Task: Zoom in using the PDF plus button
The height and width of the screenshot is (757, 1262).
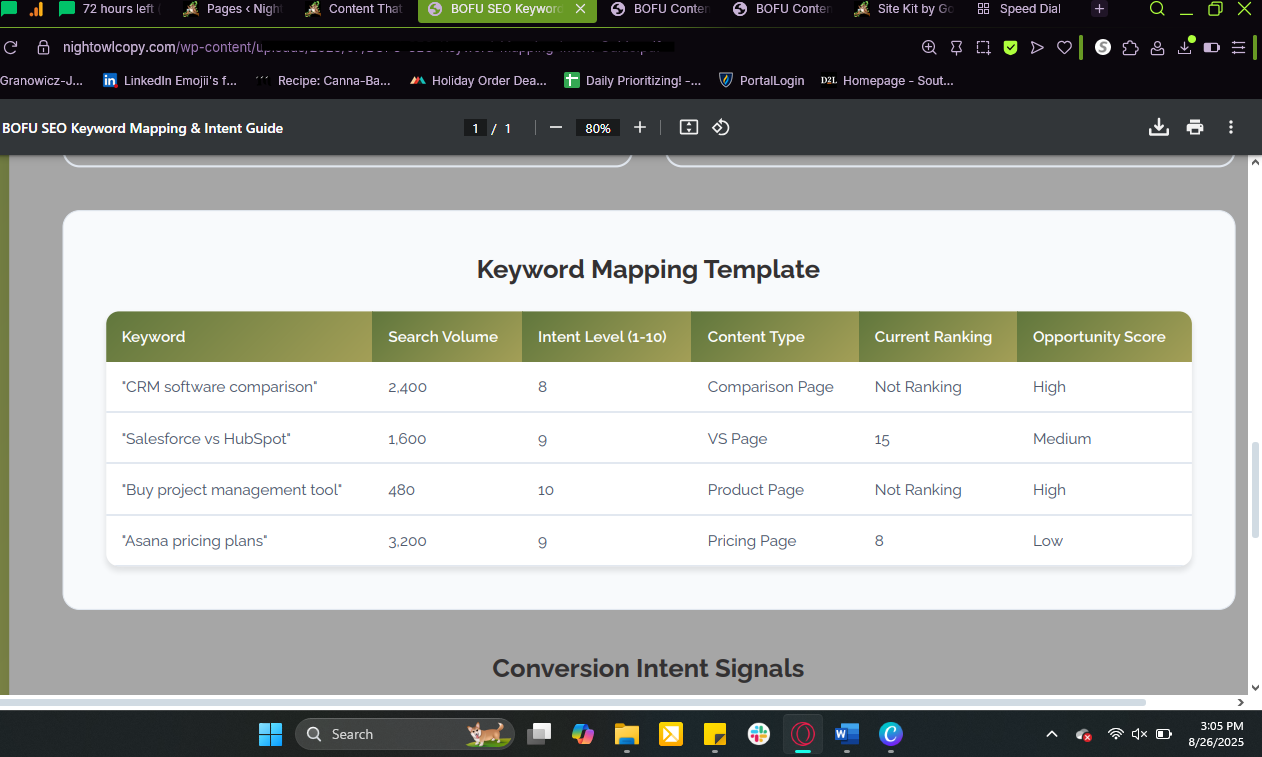Action: [x=640, y=128]
